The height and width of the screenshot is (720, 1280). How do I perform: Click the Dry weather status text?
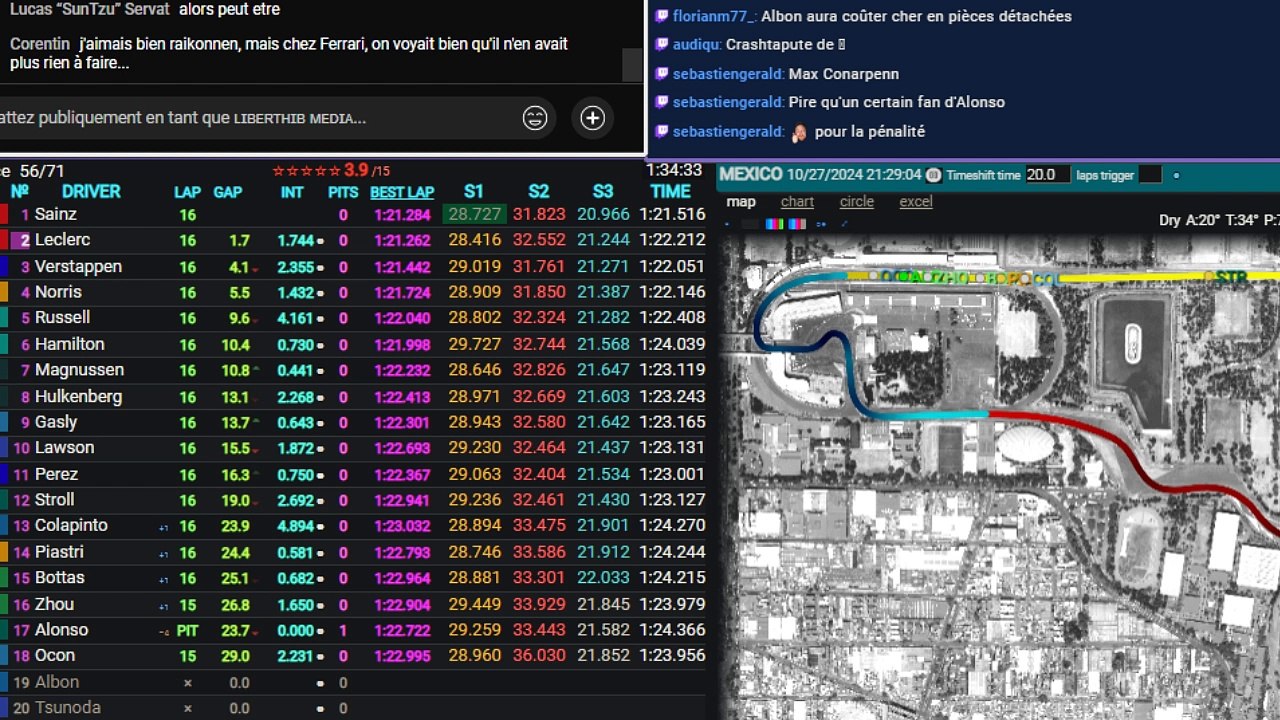coord(1170,220)
